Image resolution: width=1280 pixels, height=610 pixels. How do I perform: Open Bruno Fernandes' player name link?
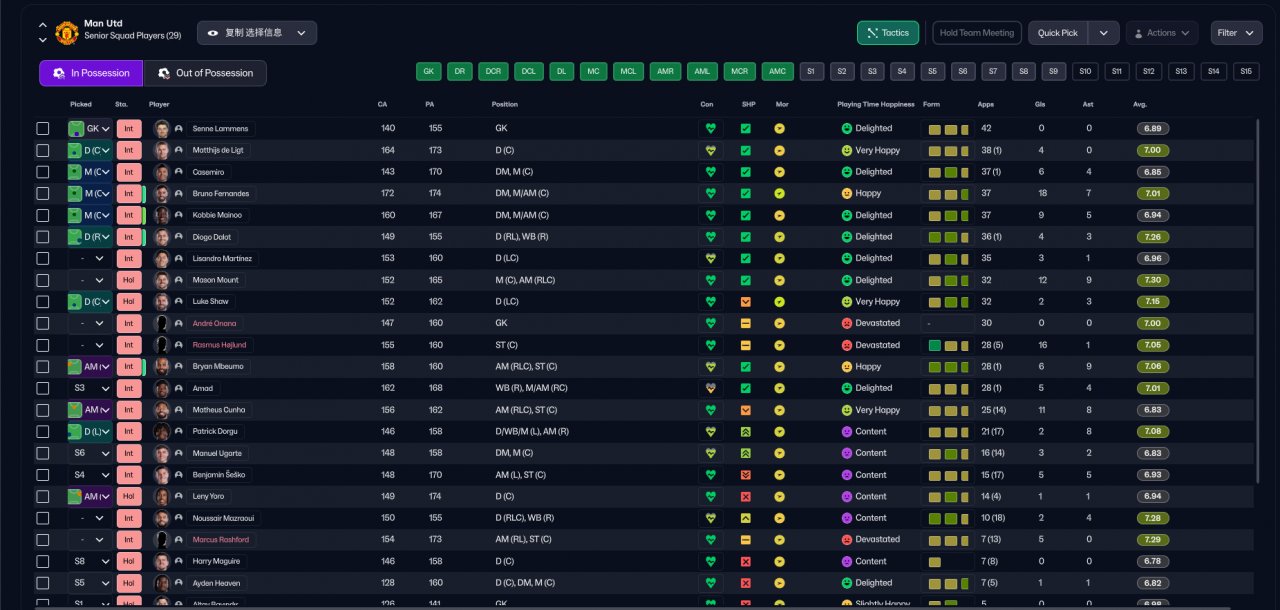coord(221,194)
